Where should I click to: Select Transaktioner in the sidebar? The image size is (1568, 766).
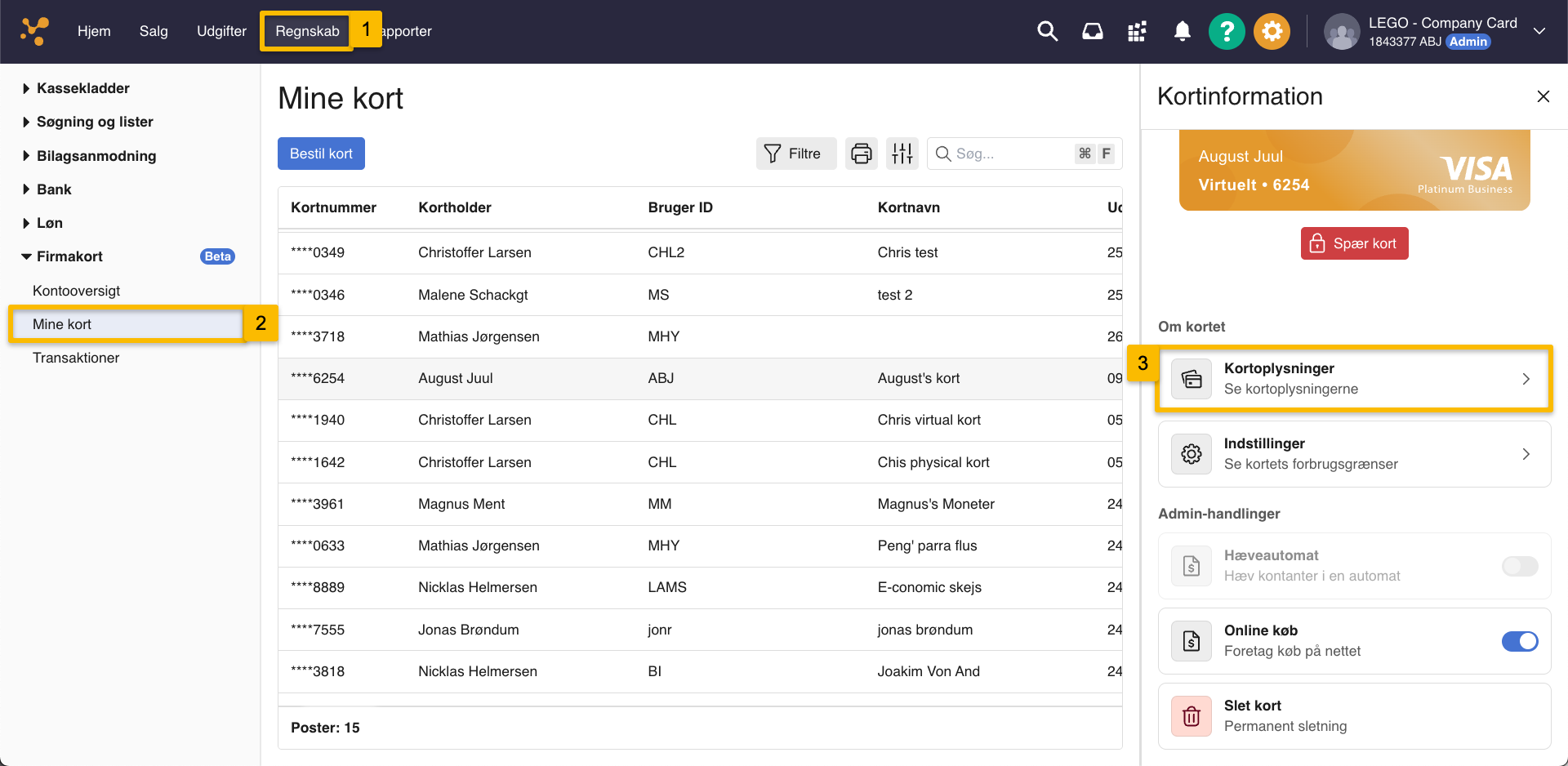(76, 358)
